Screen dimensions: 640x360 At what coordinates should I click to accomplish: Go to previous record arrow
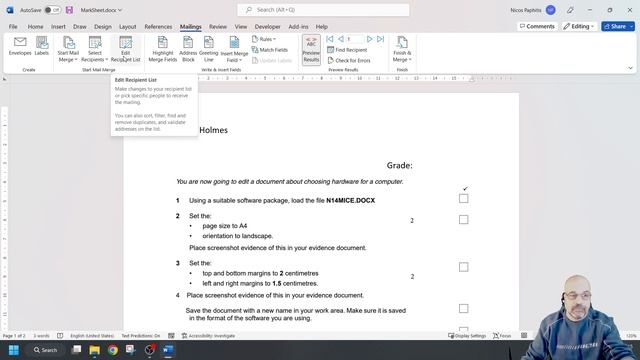(340, 39)
